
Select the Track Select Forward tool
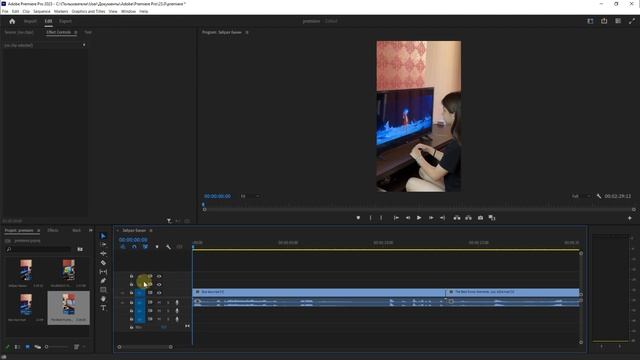pos(103,244)
